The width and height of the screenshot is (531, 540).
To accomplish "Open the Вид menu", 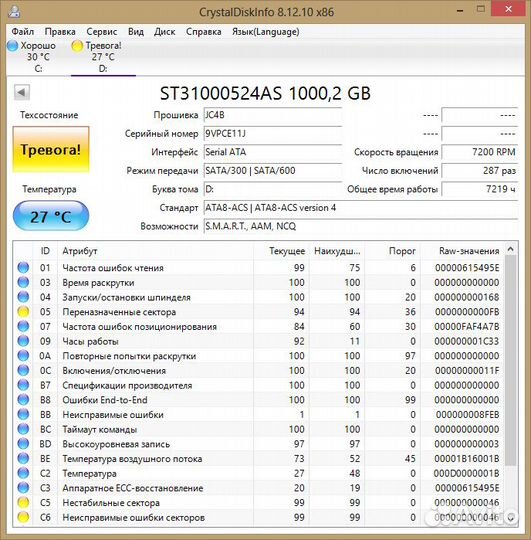I will coord(136,32).
